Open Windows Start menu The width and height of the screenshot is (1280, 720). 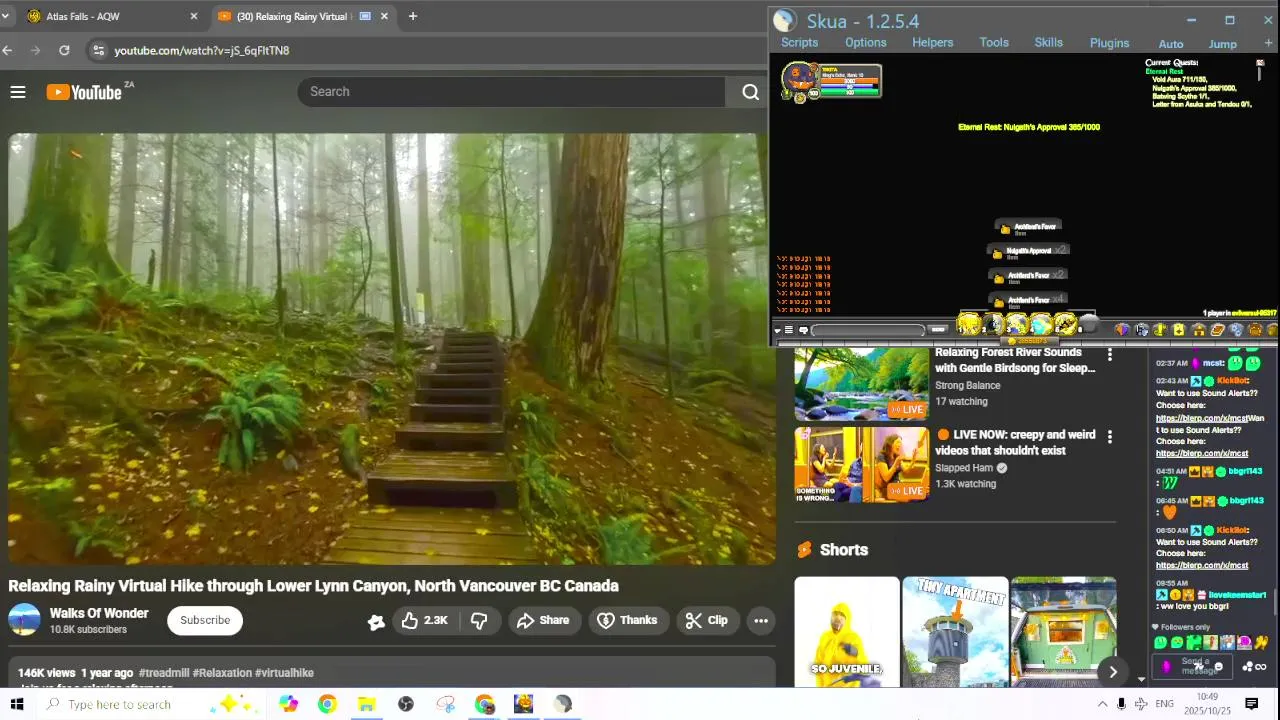coord(17,704)
